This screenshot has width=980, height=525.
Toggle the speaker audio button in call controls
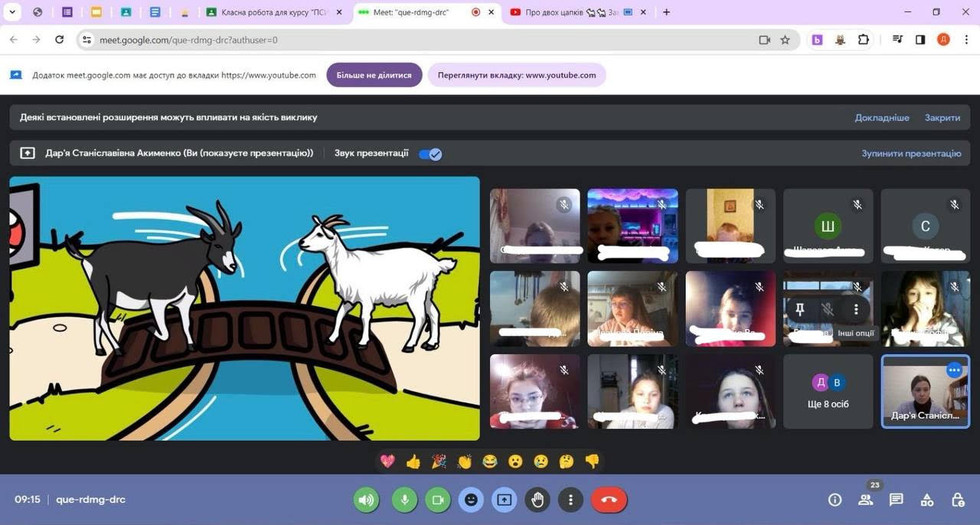tap(366, 500)
